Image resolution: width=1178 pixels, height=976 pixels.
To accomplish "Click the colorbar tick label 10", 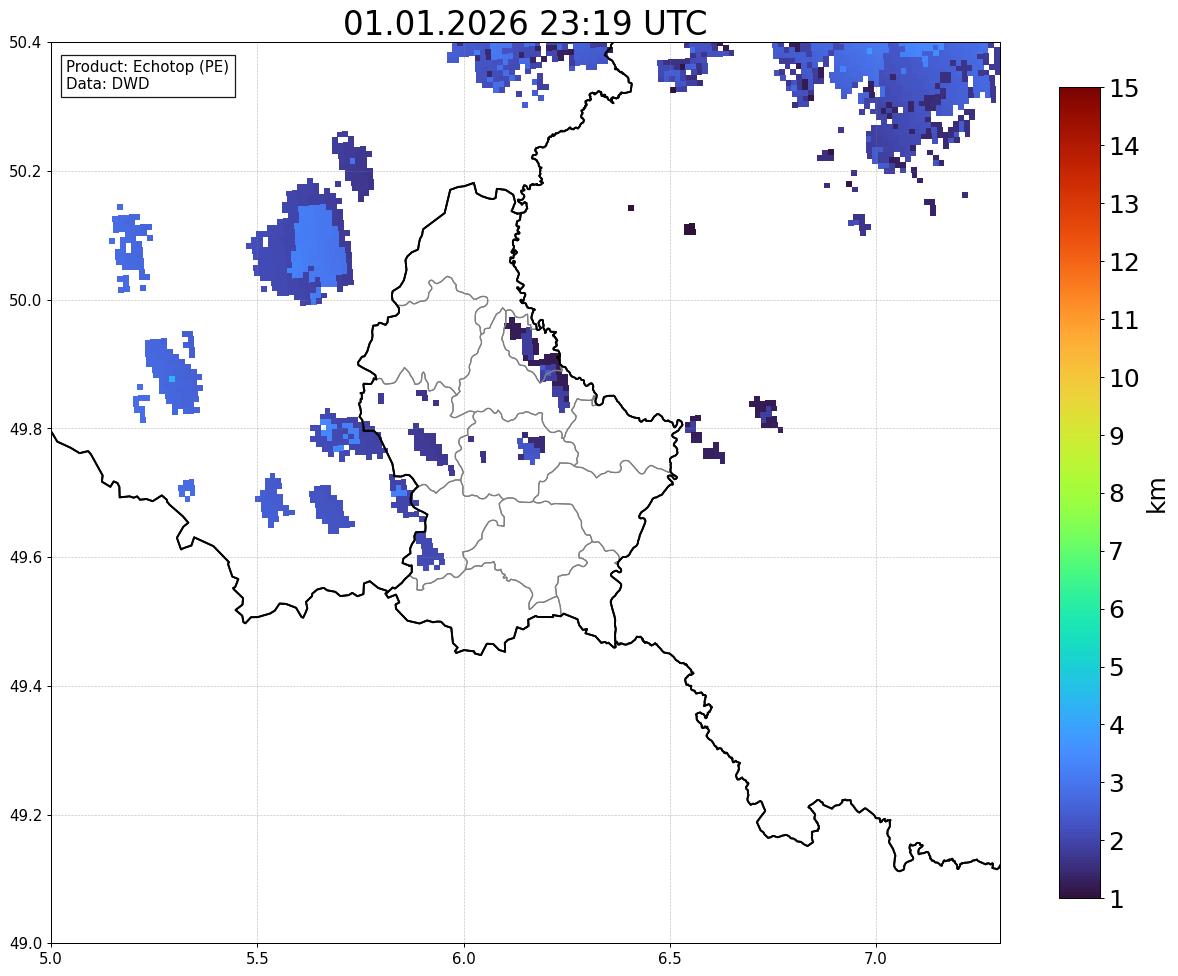I will point(1124,378).
